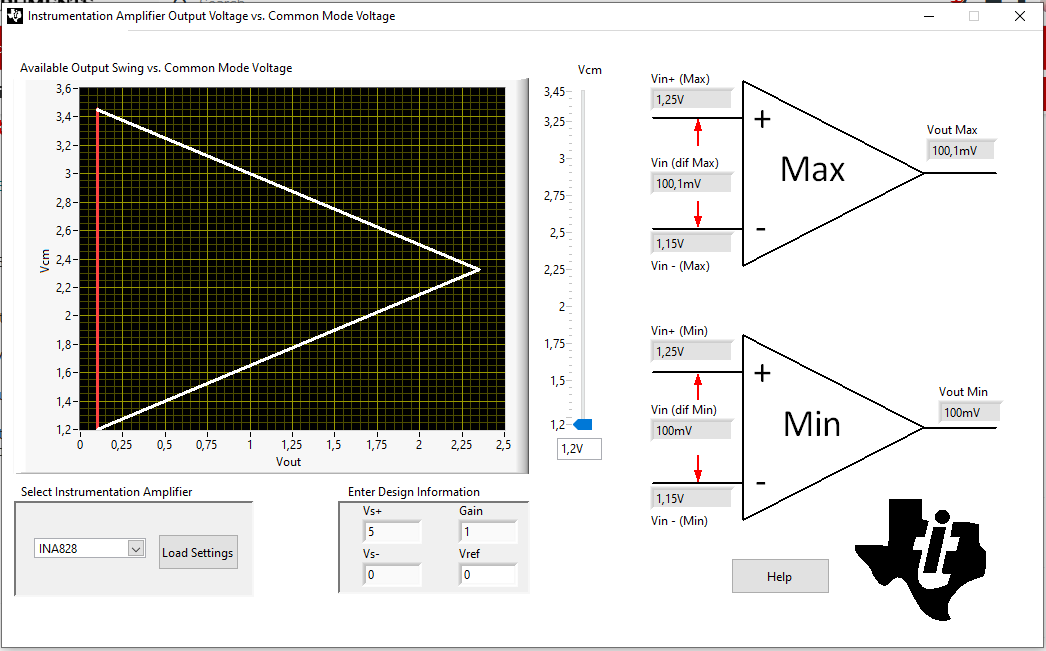Minimize the Instrumentation Amplifier window
Screen dimensions: 1046x651
[929, 16]
